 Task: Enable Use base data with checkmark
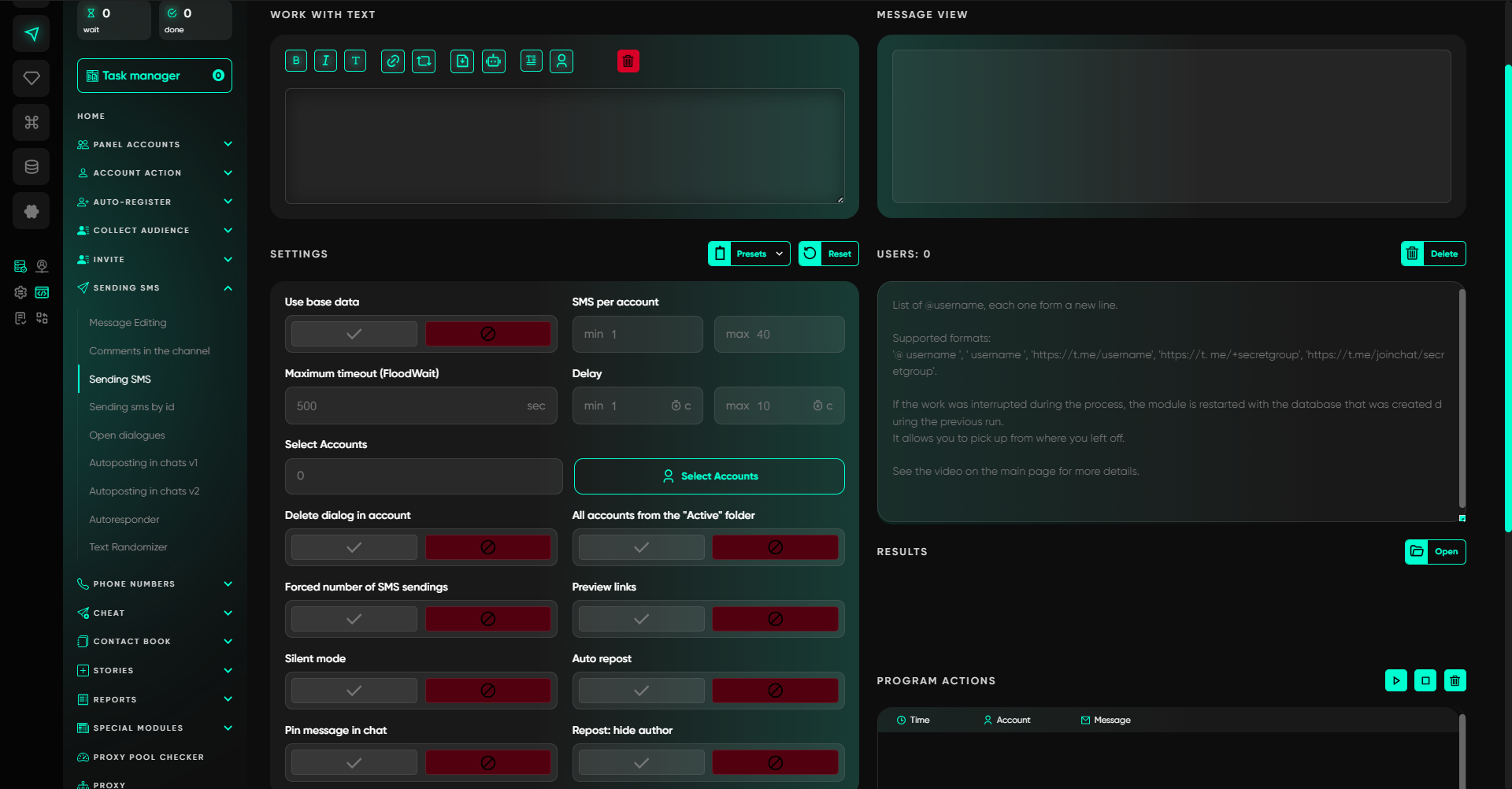point(354,334)
